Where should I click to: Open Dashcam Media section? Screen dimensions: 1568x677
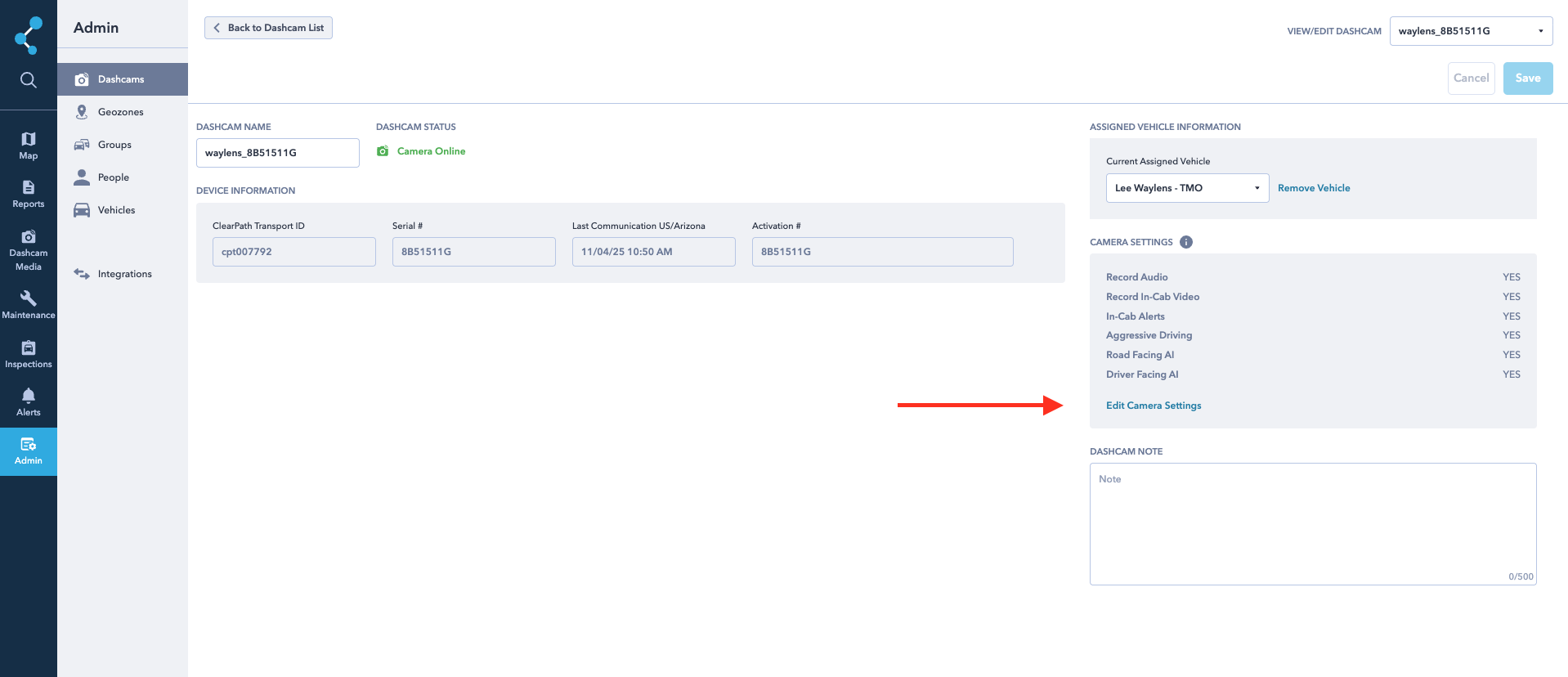coord(29,250)
